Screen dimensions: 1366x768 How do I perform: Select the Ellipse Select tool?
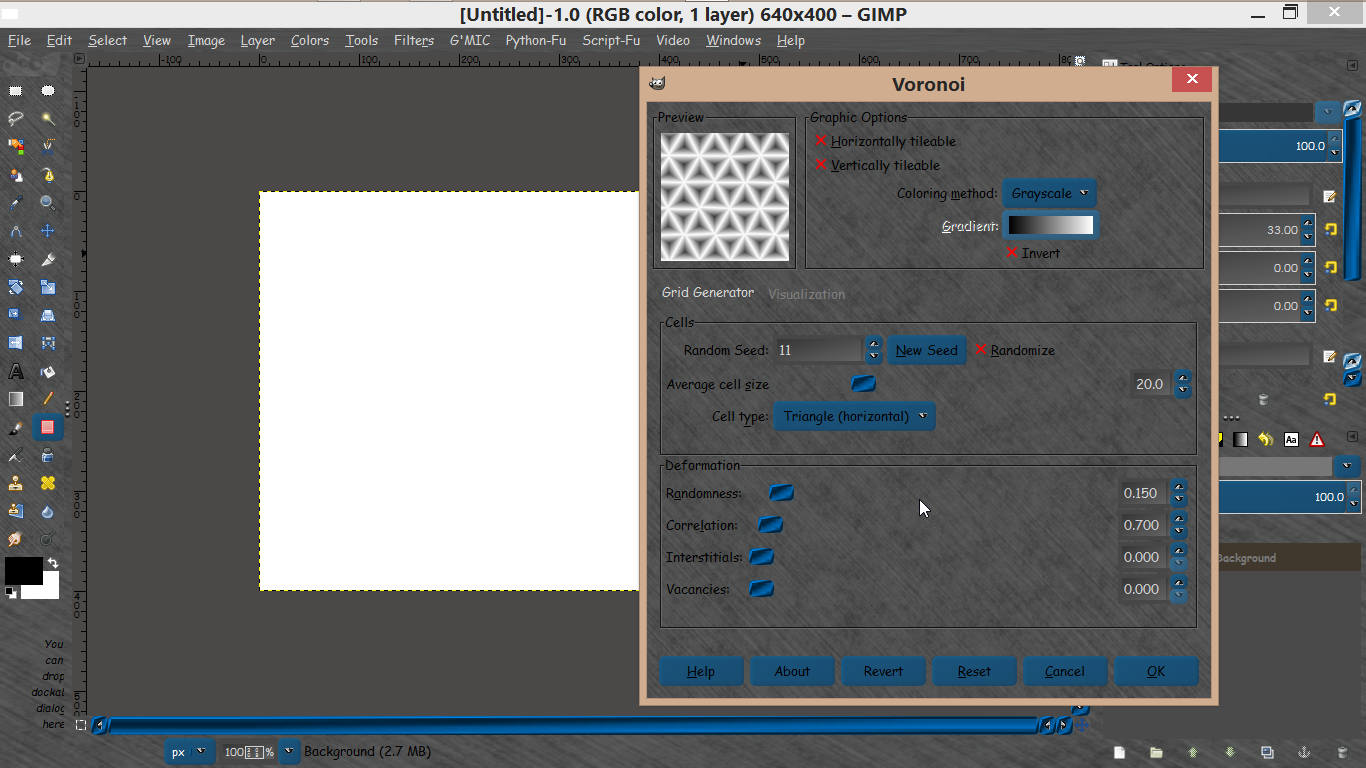pos(48,90)
